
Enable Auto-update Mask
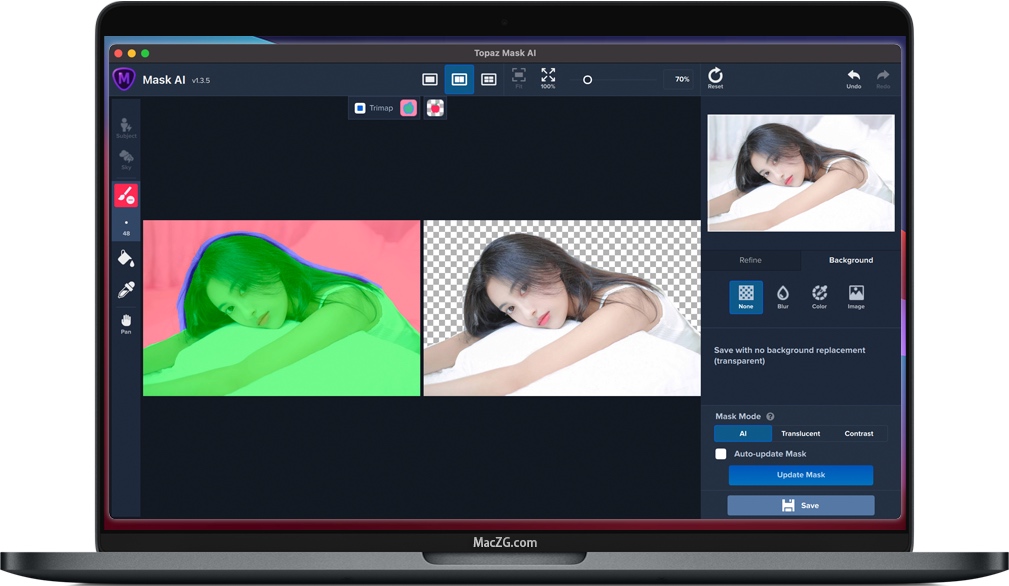pyautogui.click(x=721, y=453)
